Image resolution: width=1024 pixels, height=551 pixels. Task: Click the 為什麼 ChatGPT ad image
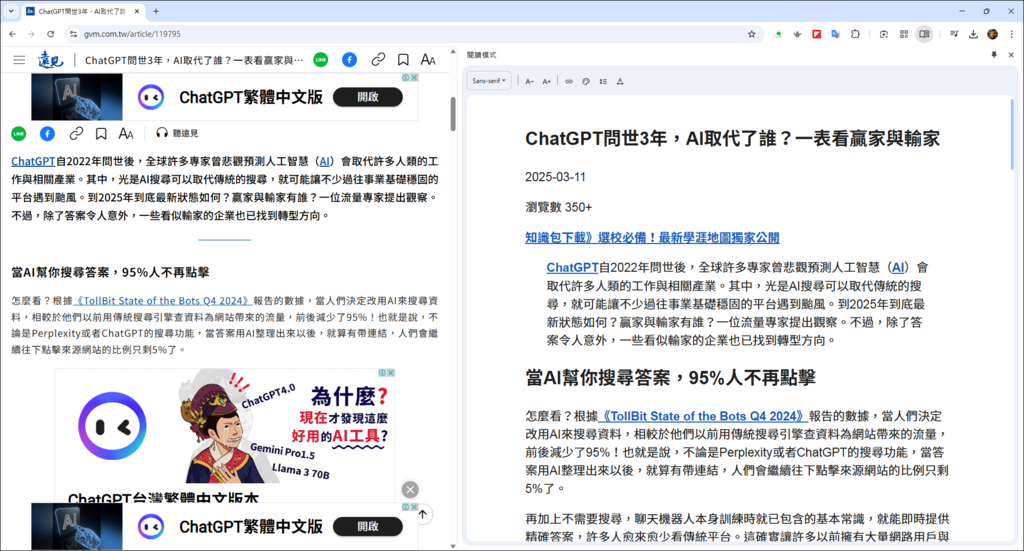tap(225, 426)
